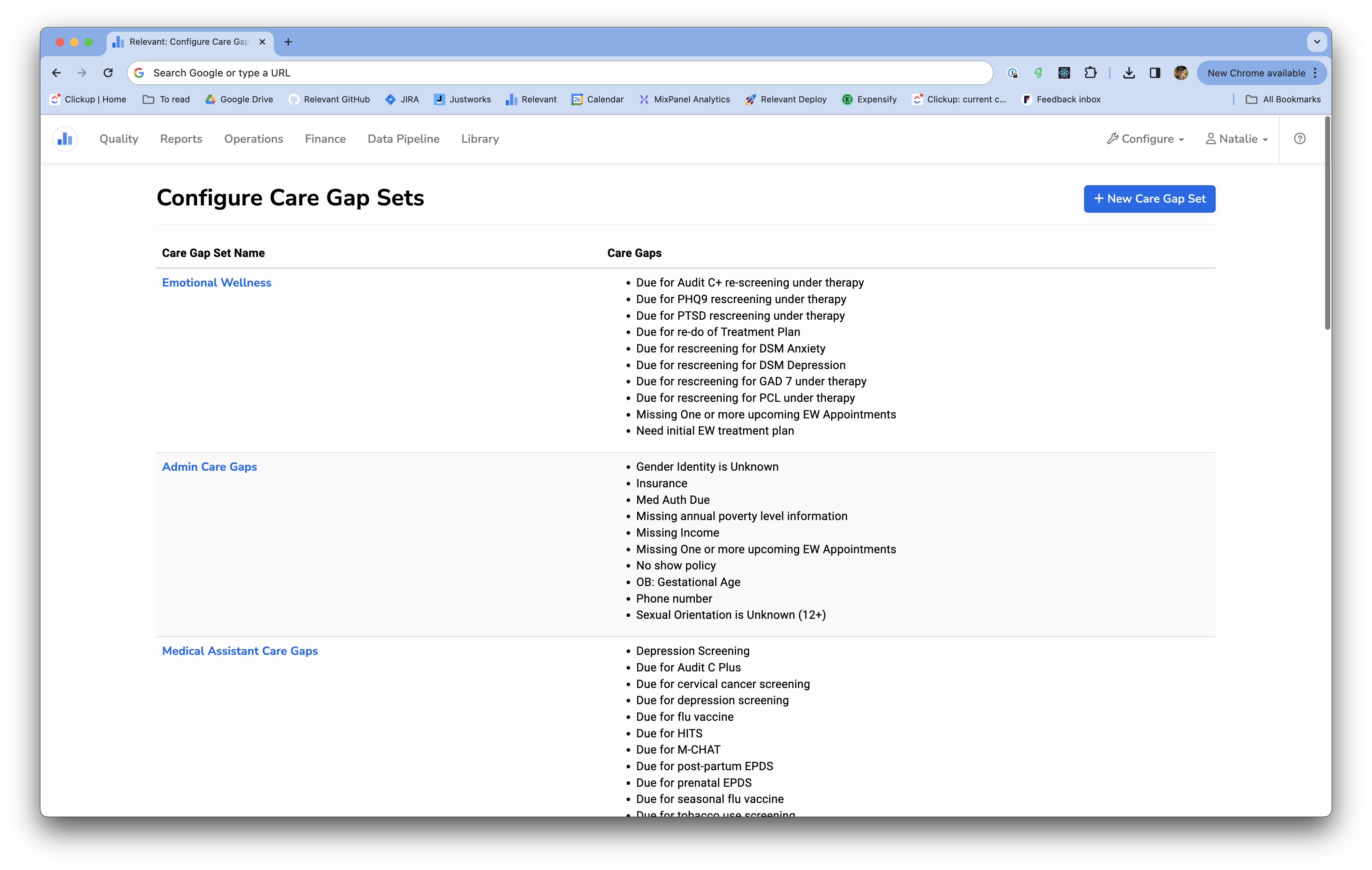Toggle the Chrome side panel icon
The height and width of the screenshot is (870, 1372).
1154,73
